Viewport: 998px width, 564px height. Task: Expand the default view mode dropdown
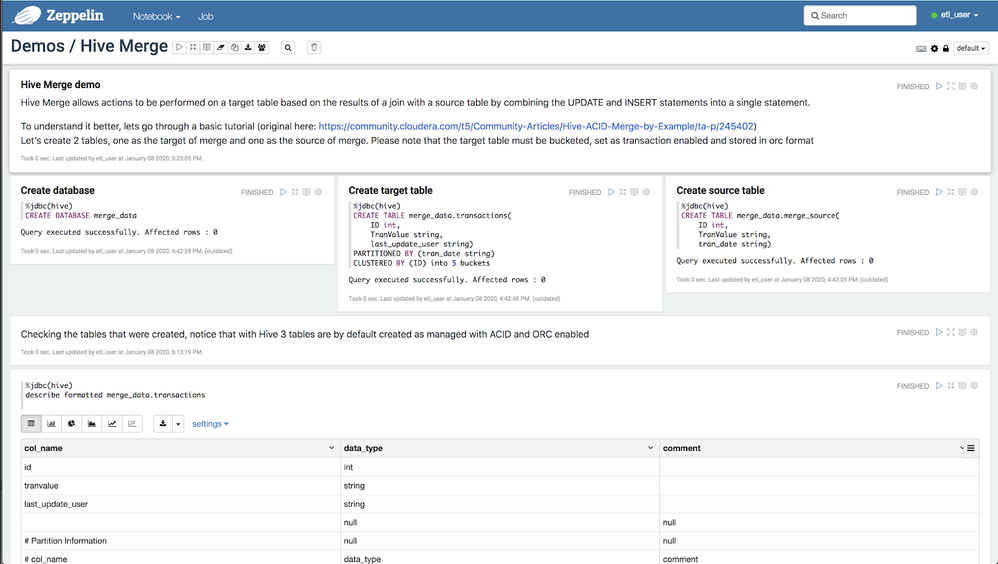[971, 48]
